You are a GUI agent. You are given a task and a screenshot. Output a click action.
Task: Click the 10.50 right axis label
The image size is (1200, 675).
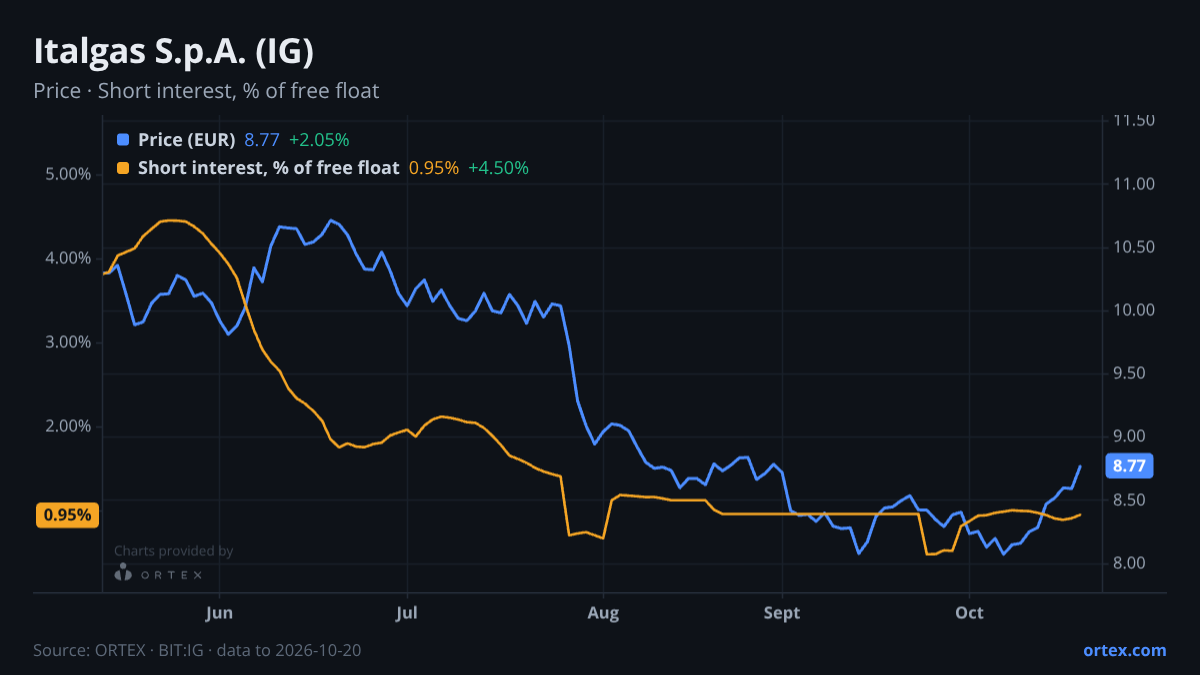[1133, 247]
